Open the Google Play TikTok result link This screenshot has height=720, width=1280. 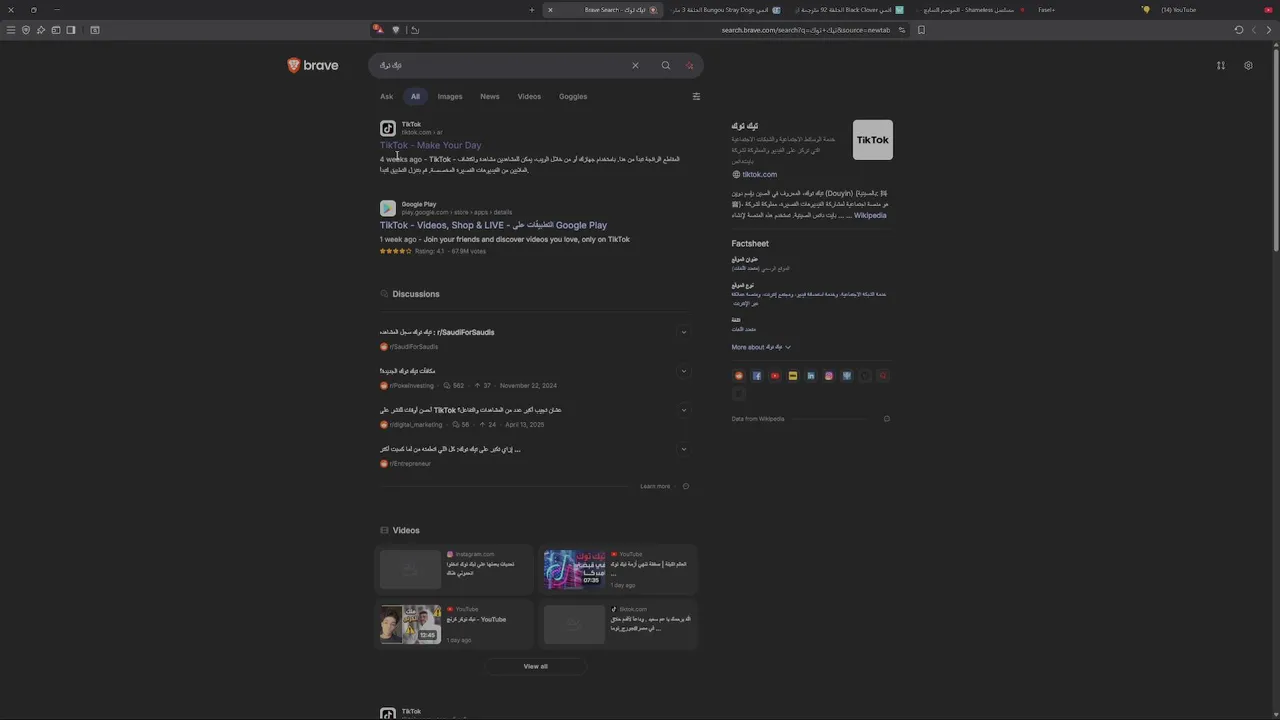493,225
